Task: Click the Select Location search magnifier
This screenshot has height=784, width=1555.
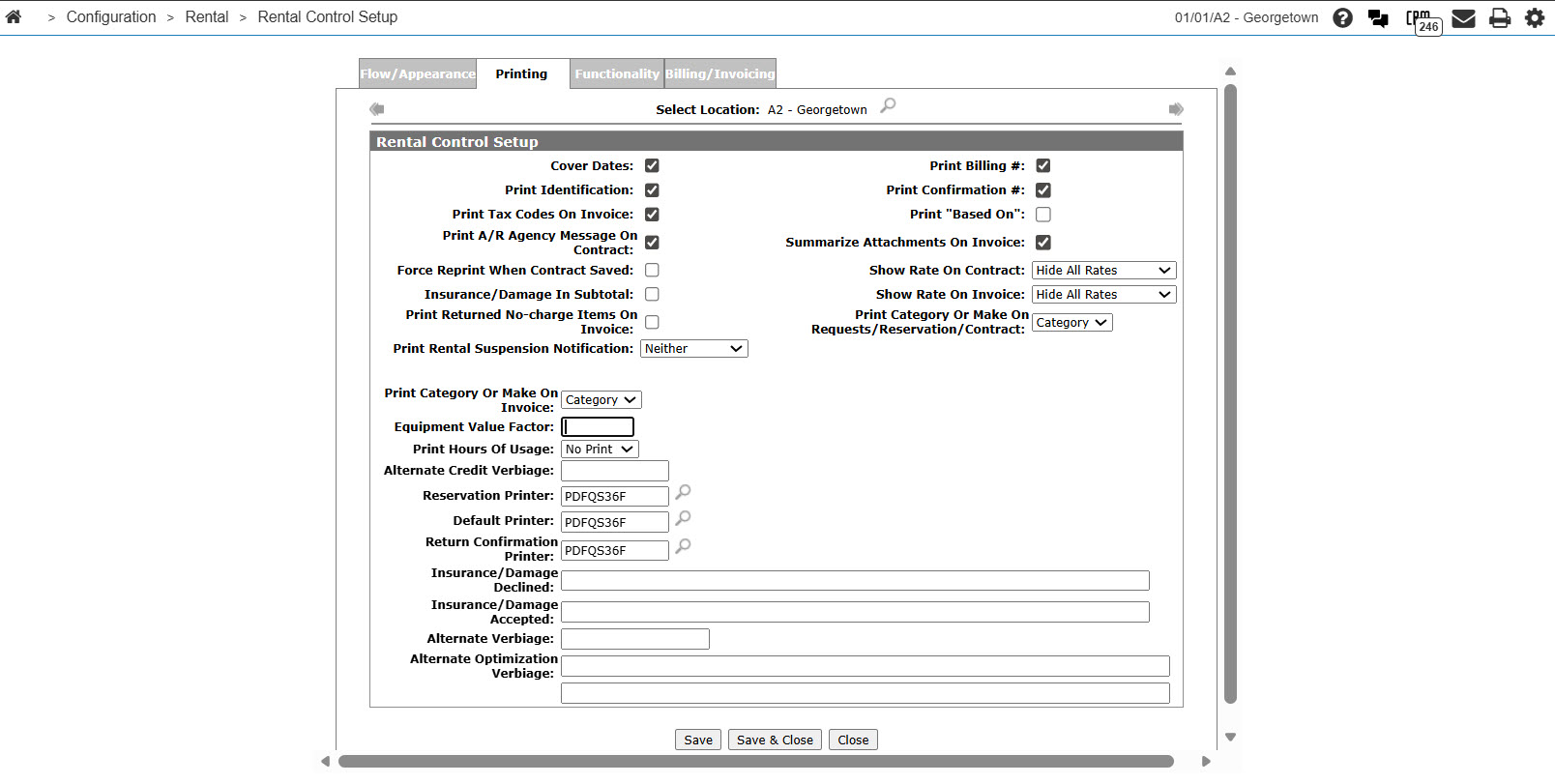Action: pos(888,105)
